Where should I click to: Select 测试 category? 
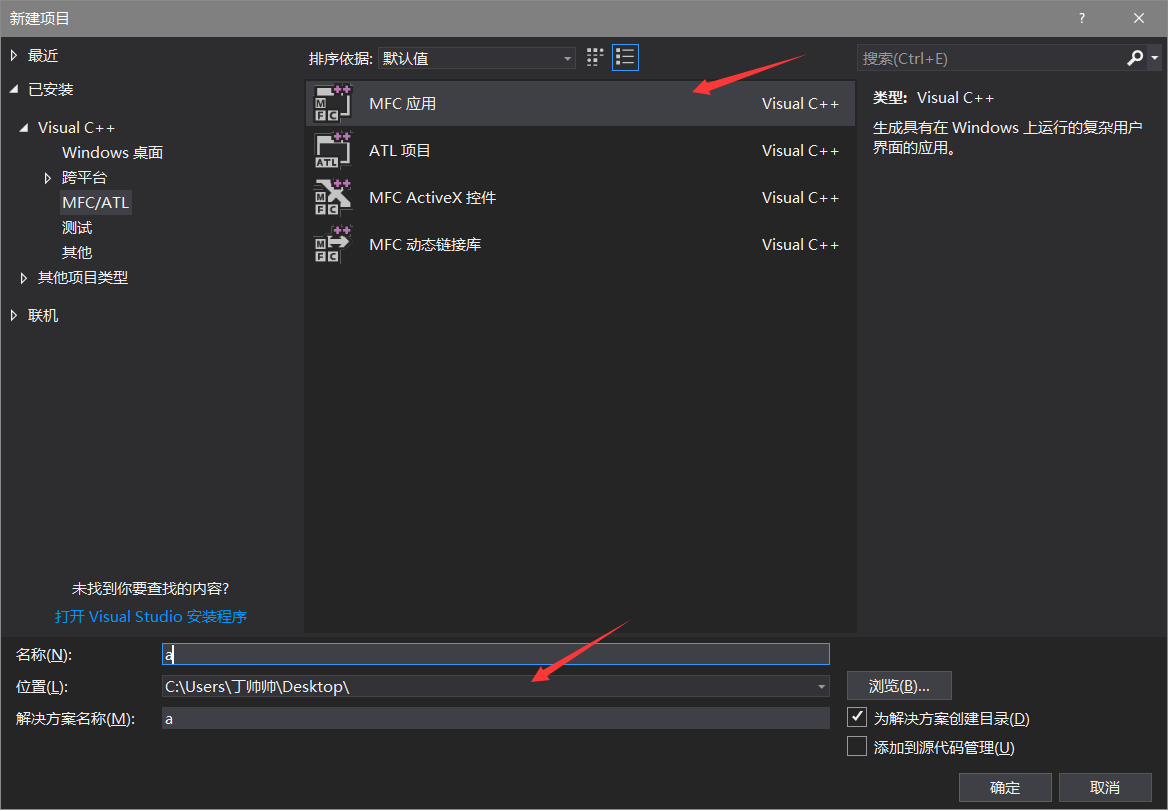[x=77, y=227]
